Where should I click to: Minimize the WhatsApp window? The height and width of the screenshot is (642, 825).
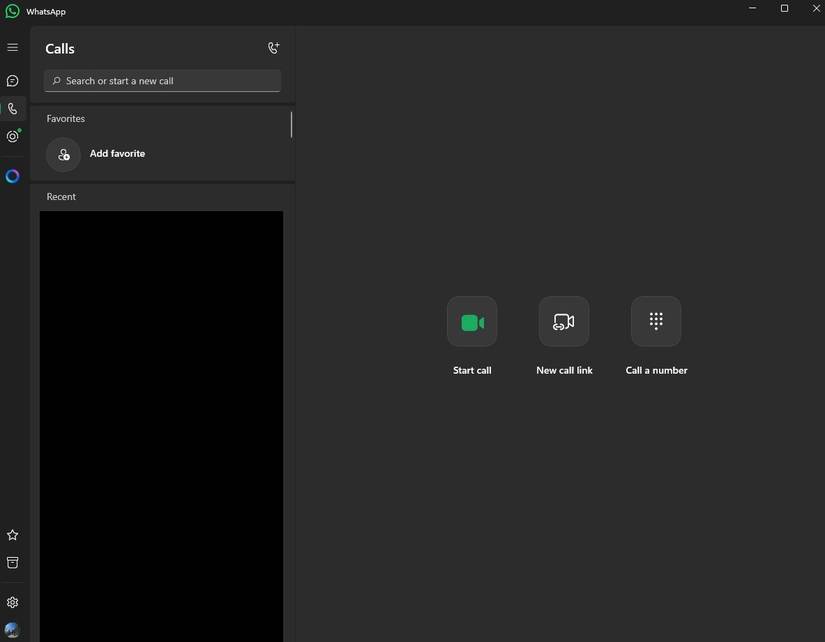coord(752,8)
